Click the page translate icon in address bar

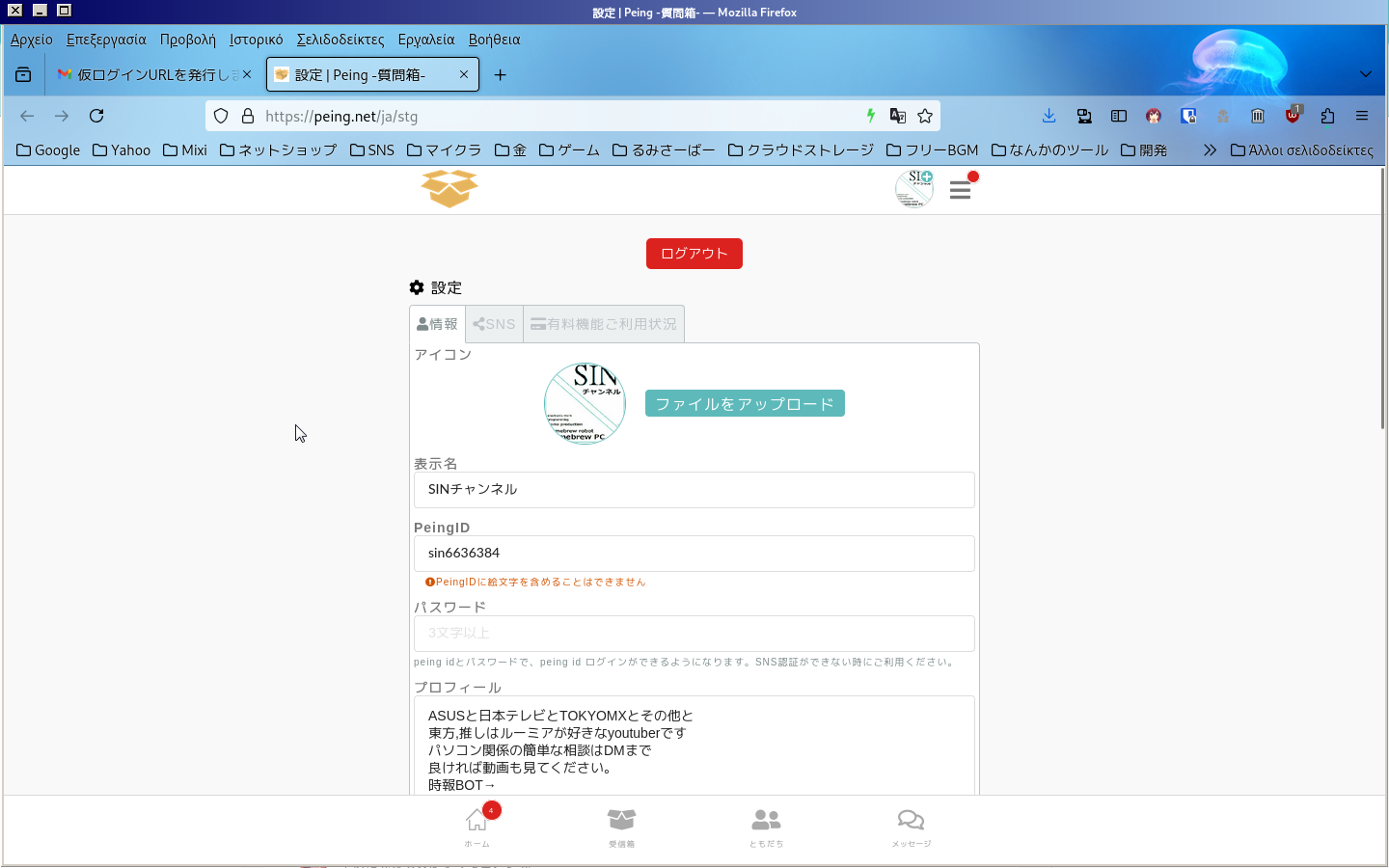pyautogui.click(x=898, y=116)
